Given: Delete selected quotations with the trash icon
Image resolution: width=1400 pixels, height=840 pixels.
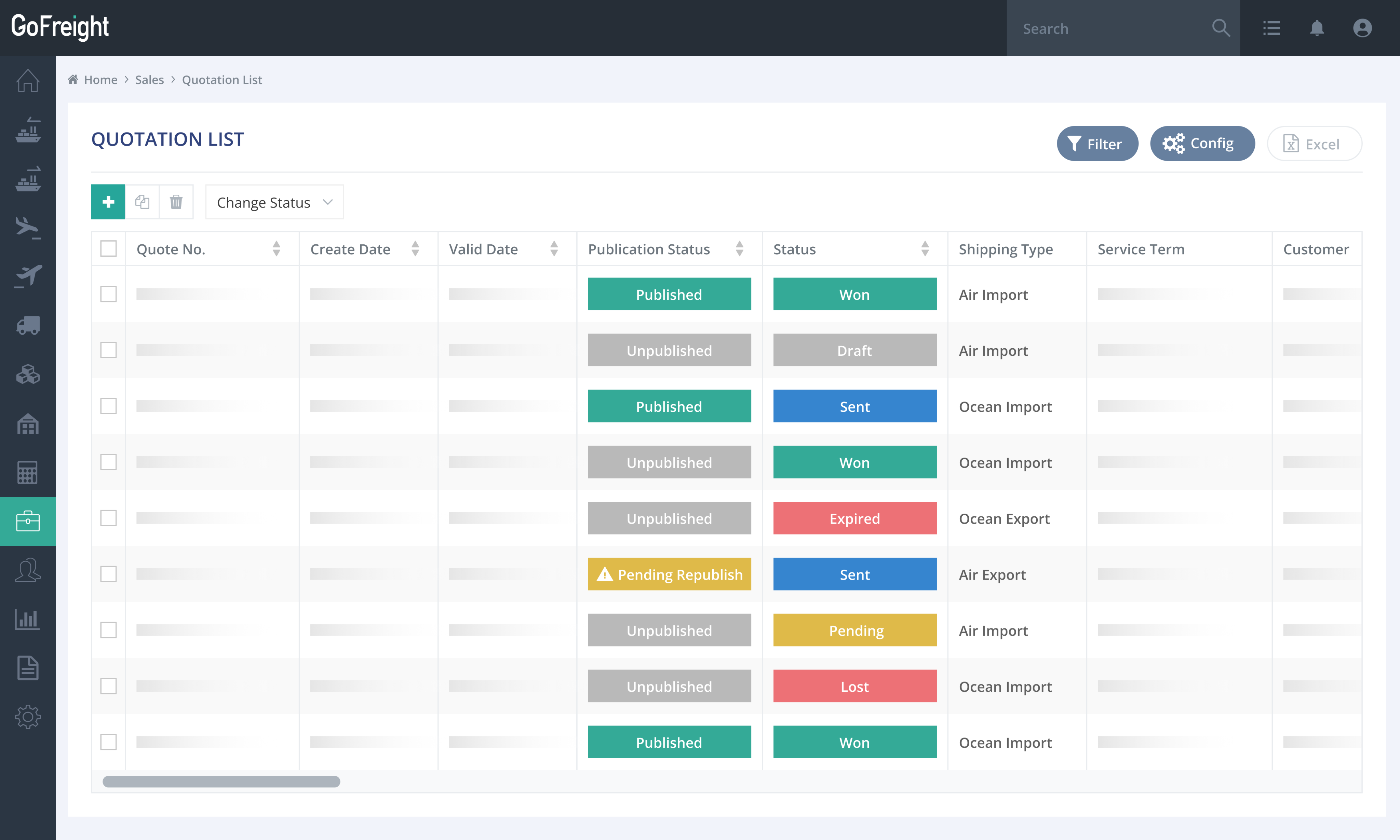Looking at the screenshot, I should (176, 202).
